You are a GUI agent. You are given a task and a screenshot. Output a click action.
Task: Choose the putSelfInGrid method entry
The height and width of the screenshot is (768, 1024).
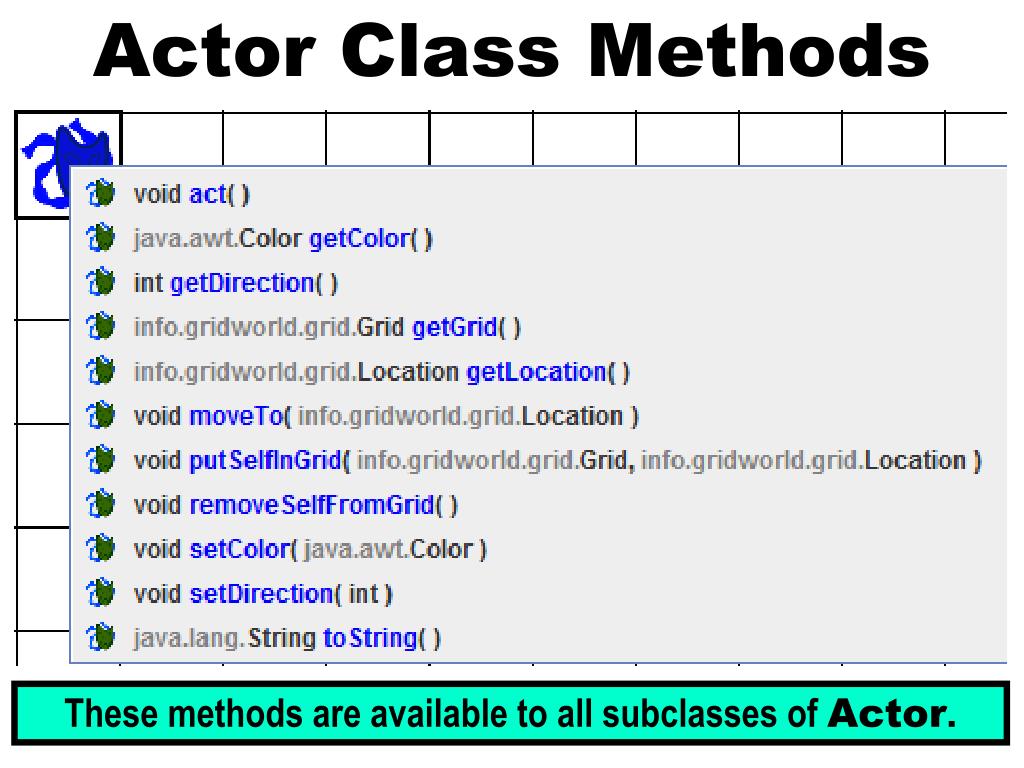click(539, 460)
